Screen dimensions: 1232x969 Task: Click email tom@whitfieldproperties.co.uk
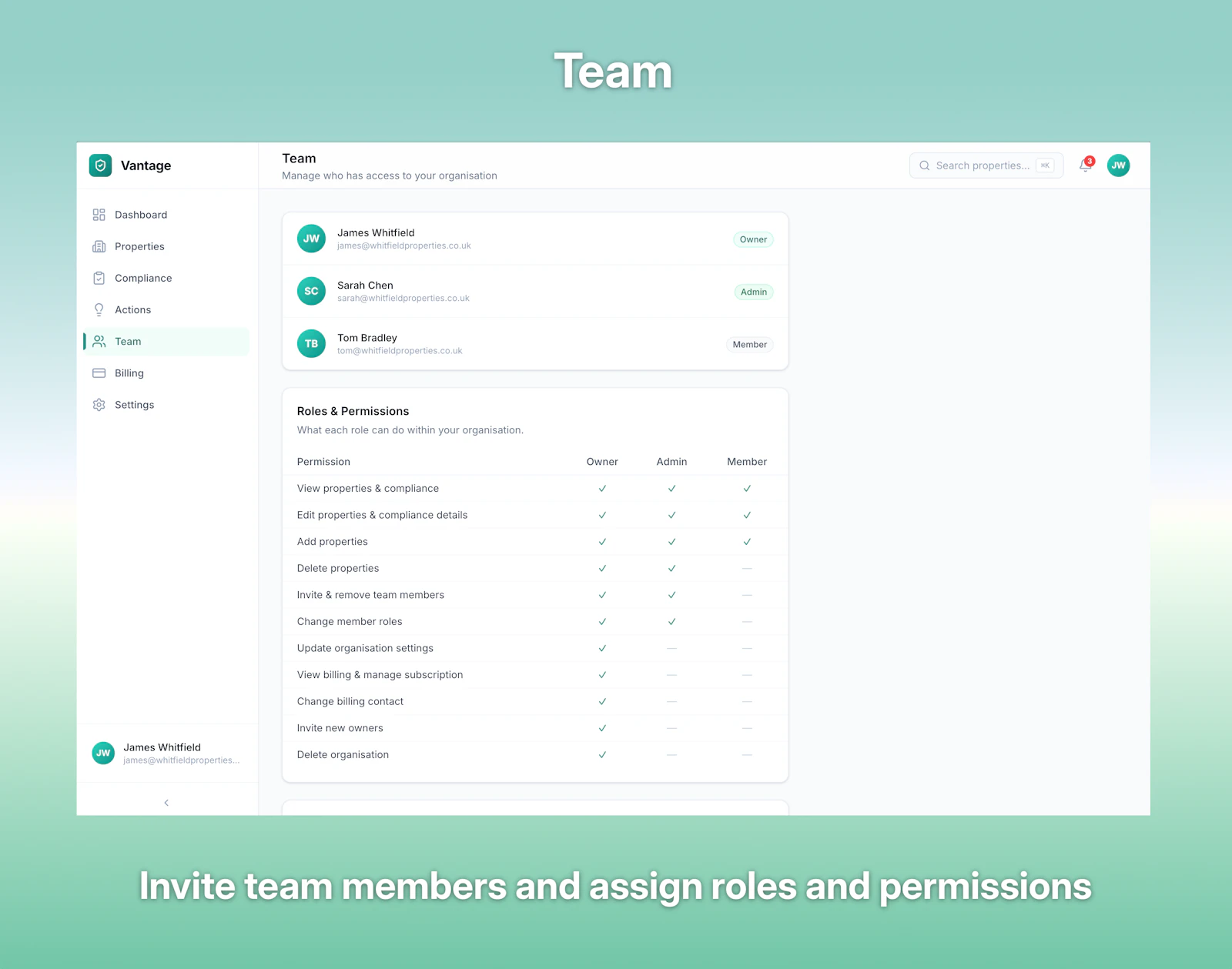pos(400,350)
